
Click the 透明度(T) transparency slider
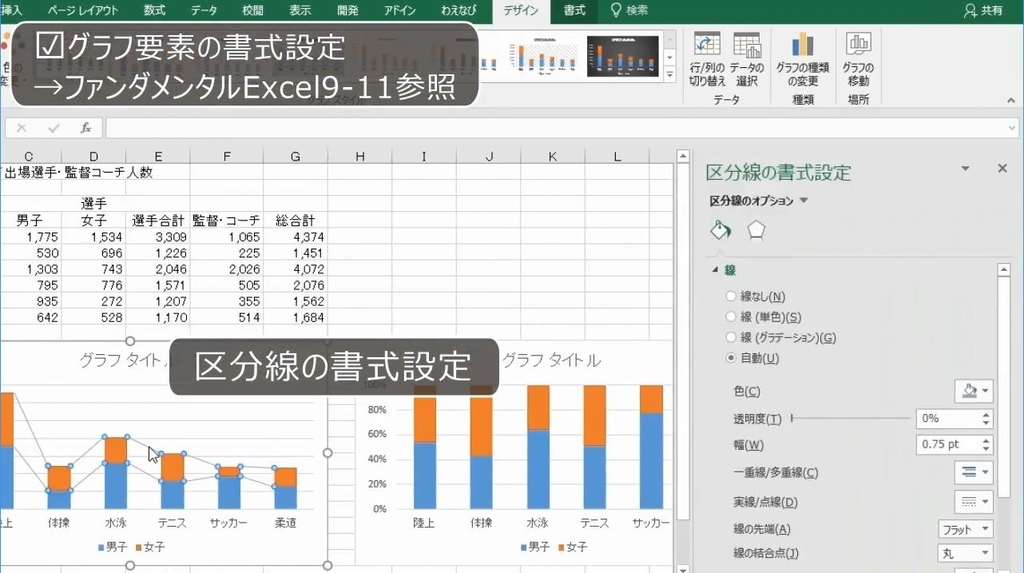[850, 418]
